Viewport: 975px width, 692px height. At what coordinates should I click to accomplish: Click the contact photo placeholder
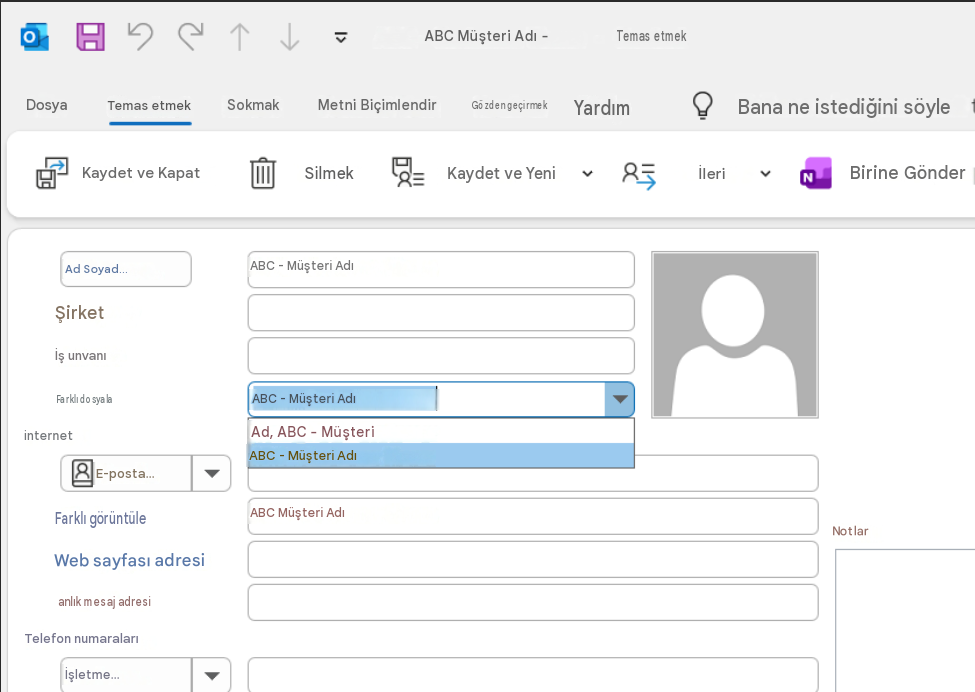coord(735,334)
